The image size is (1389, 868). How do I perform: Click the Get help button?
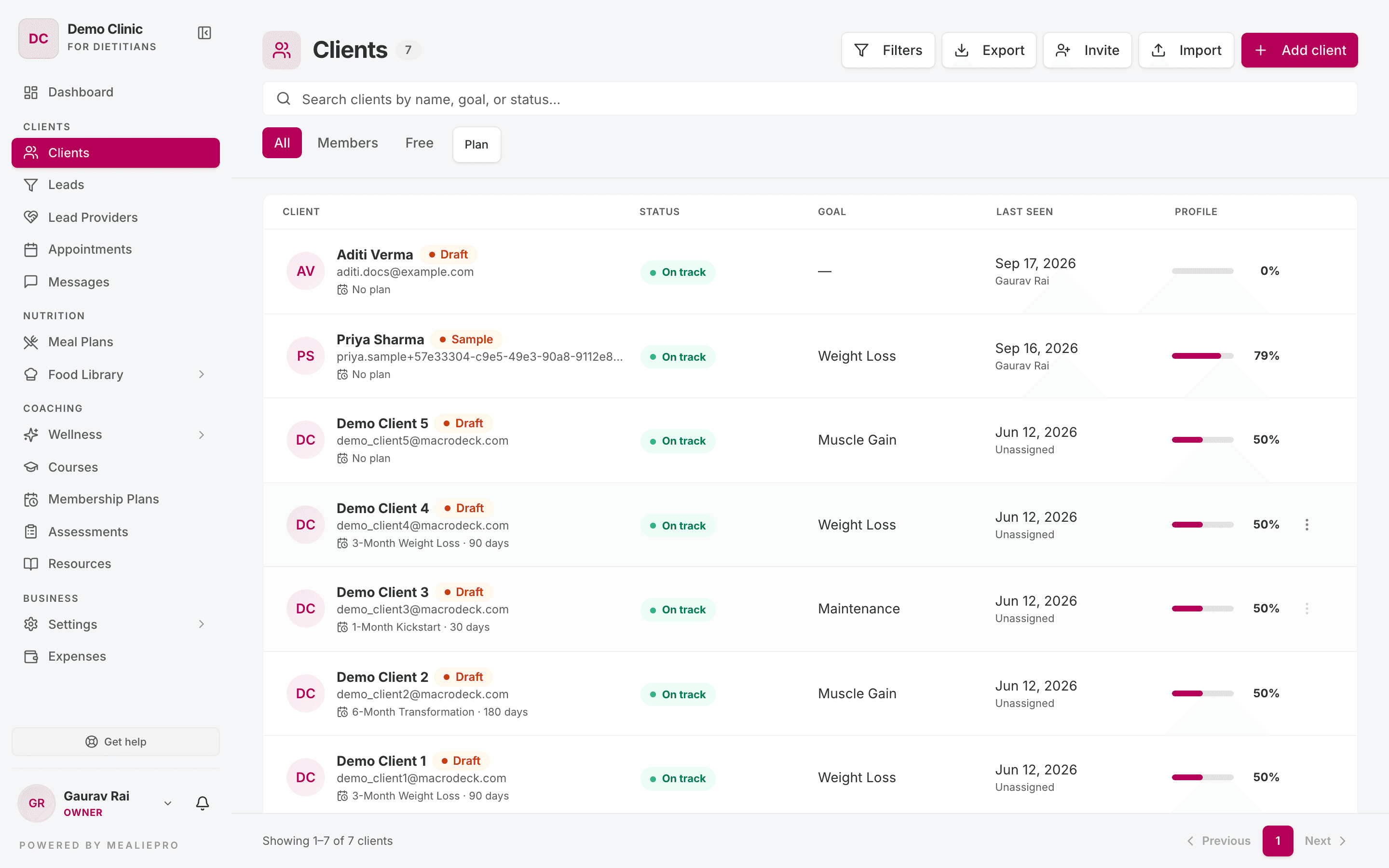(x=115, y=742)
